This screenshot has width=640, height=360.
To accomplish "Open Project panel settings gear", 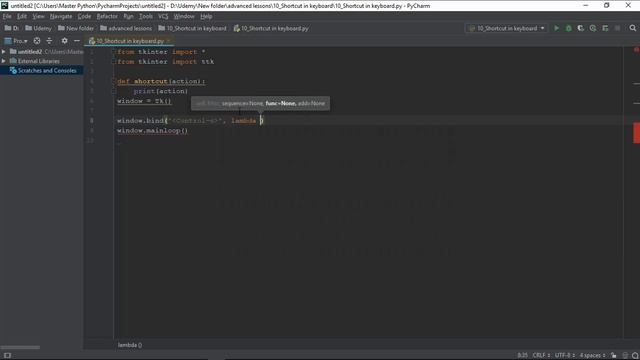I will click(x=64, y=41).
